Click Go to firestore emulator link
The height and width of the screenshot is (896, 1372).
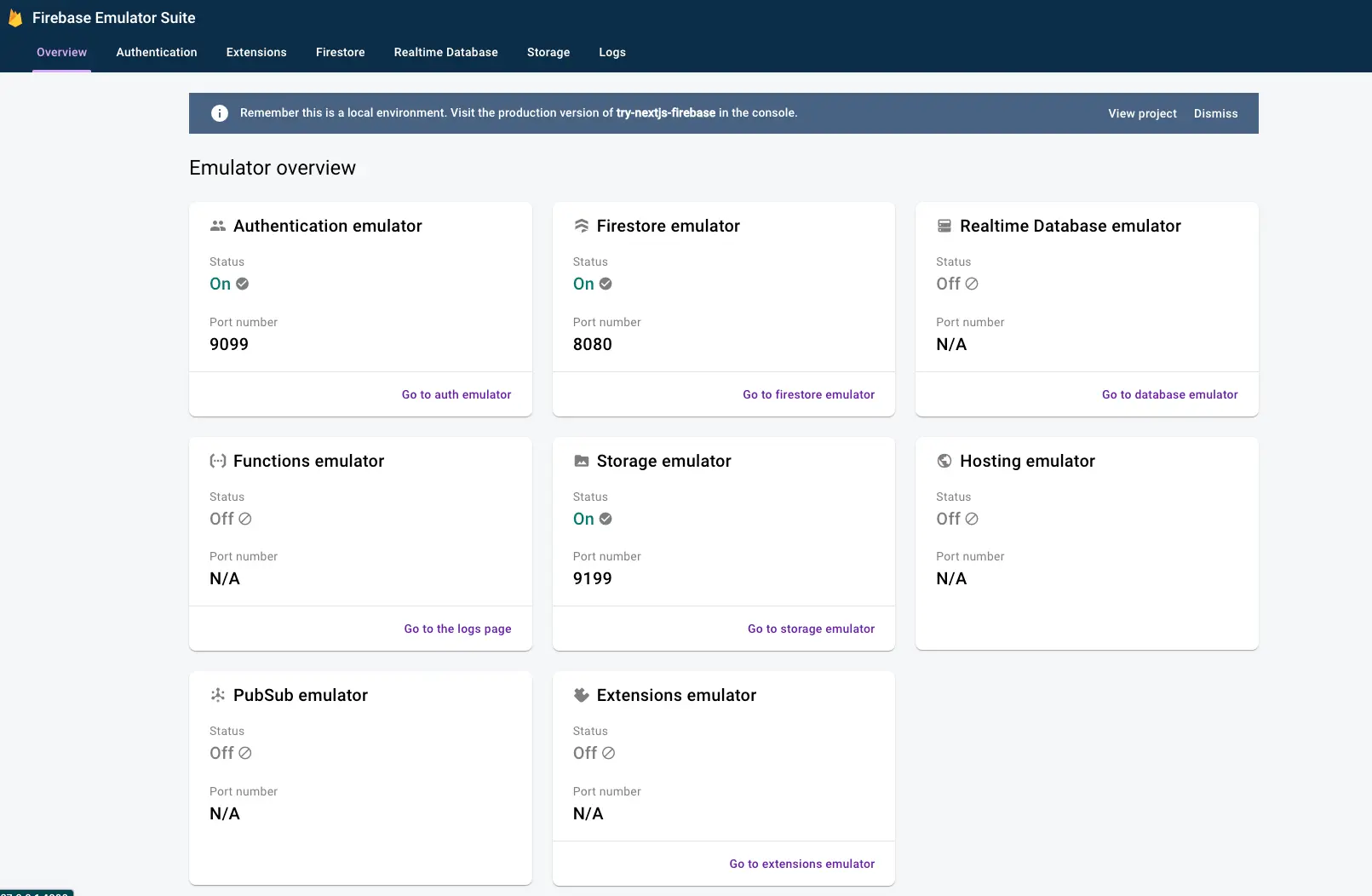(809, 394)
